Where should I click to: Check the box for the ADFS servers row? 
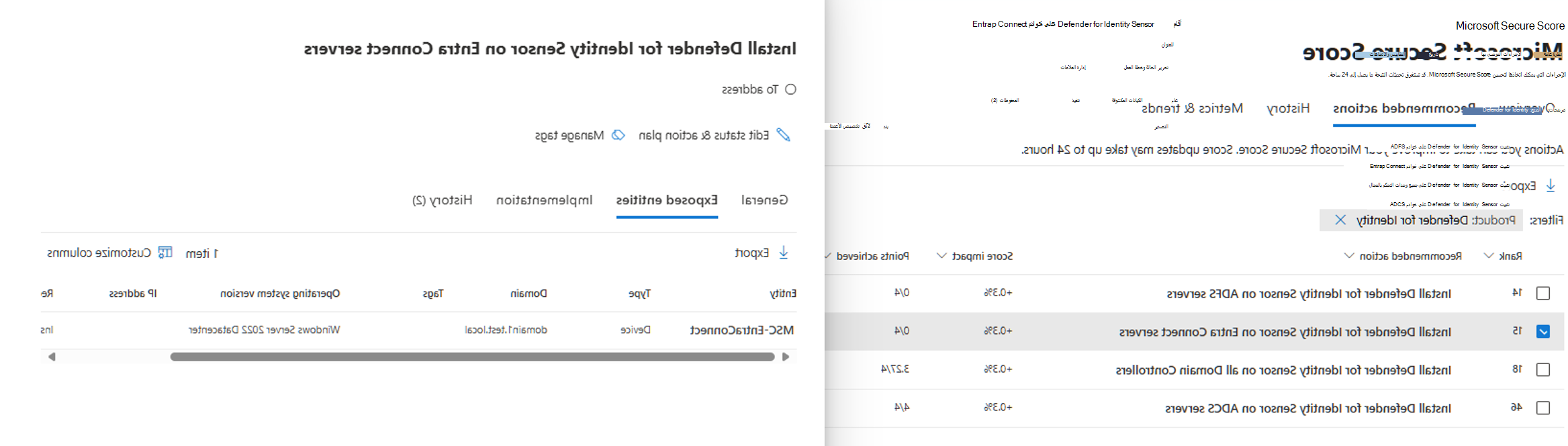(1543, 293)
